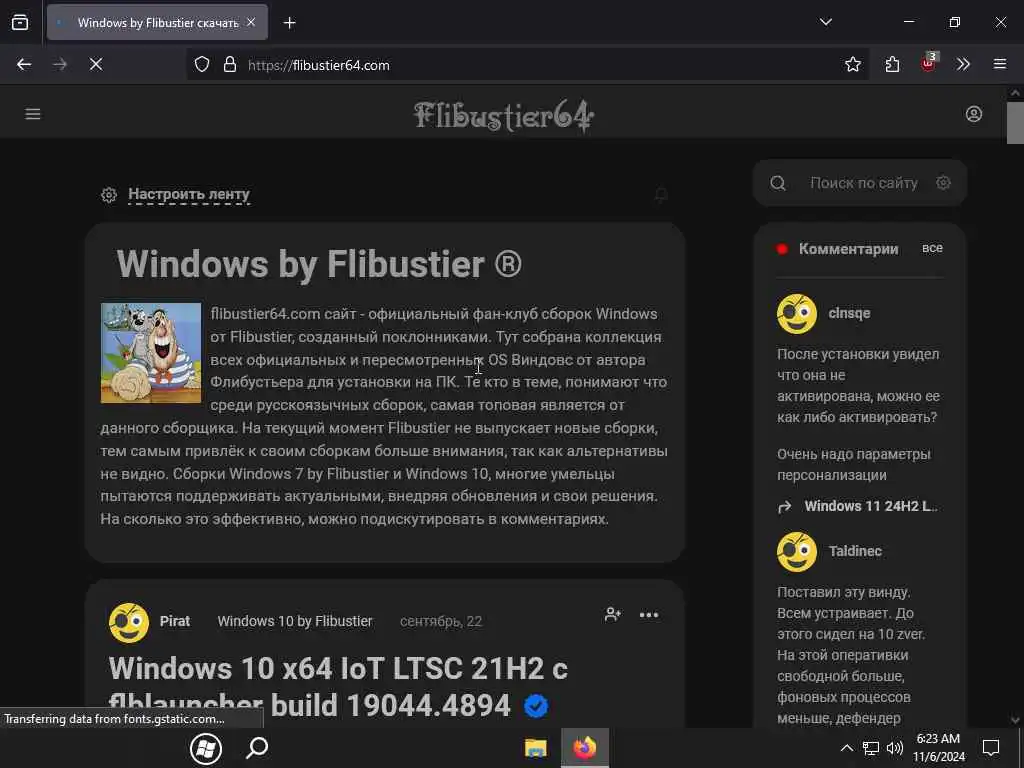The image size is (1024, 768).
Task: Open the site hamburger navigation menu
Action: click(33, 114)
